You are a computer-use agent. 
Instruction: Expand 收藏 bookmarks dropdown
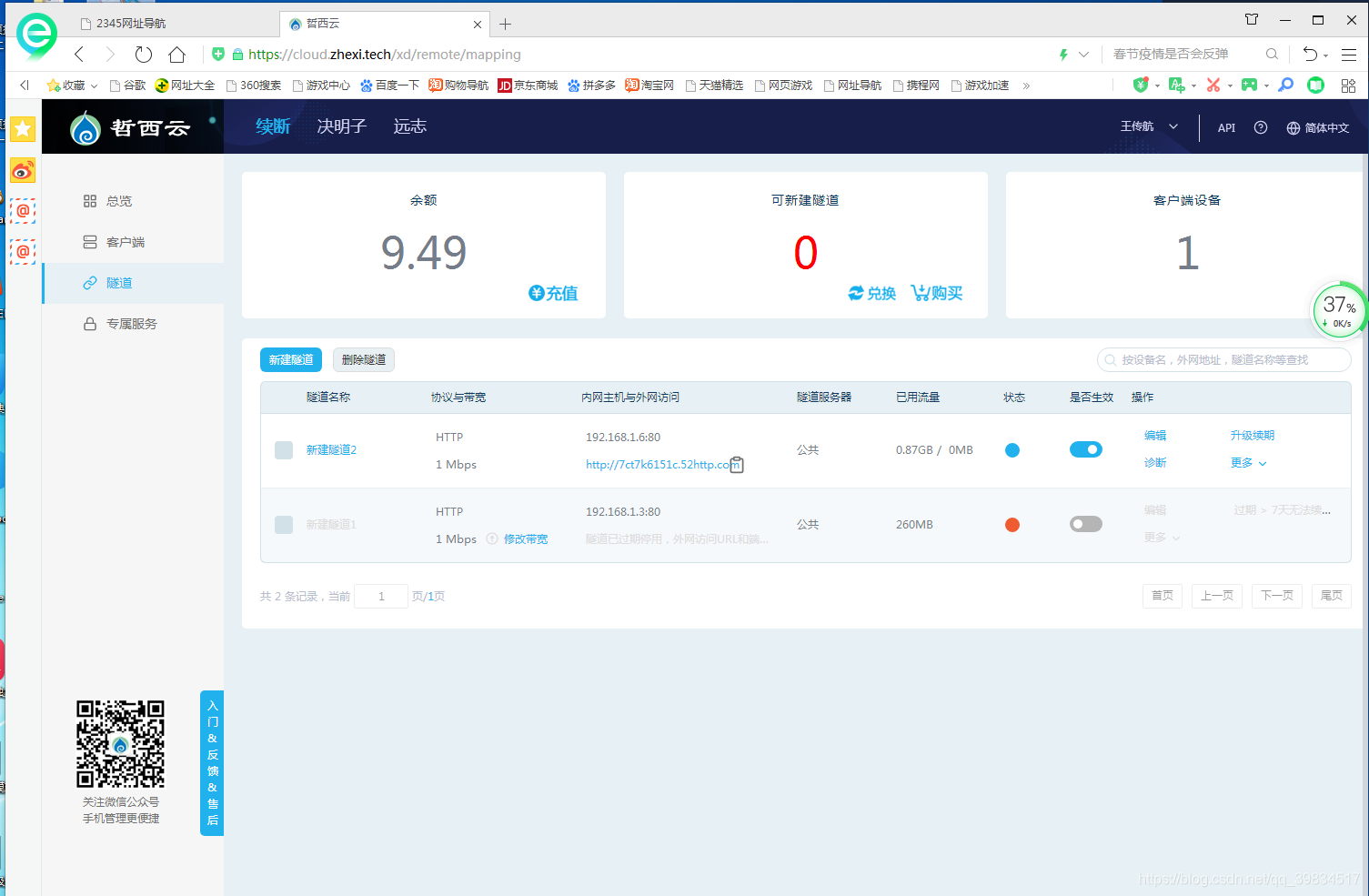pos(72,86)
